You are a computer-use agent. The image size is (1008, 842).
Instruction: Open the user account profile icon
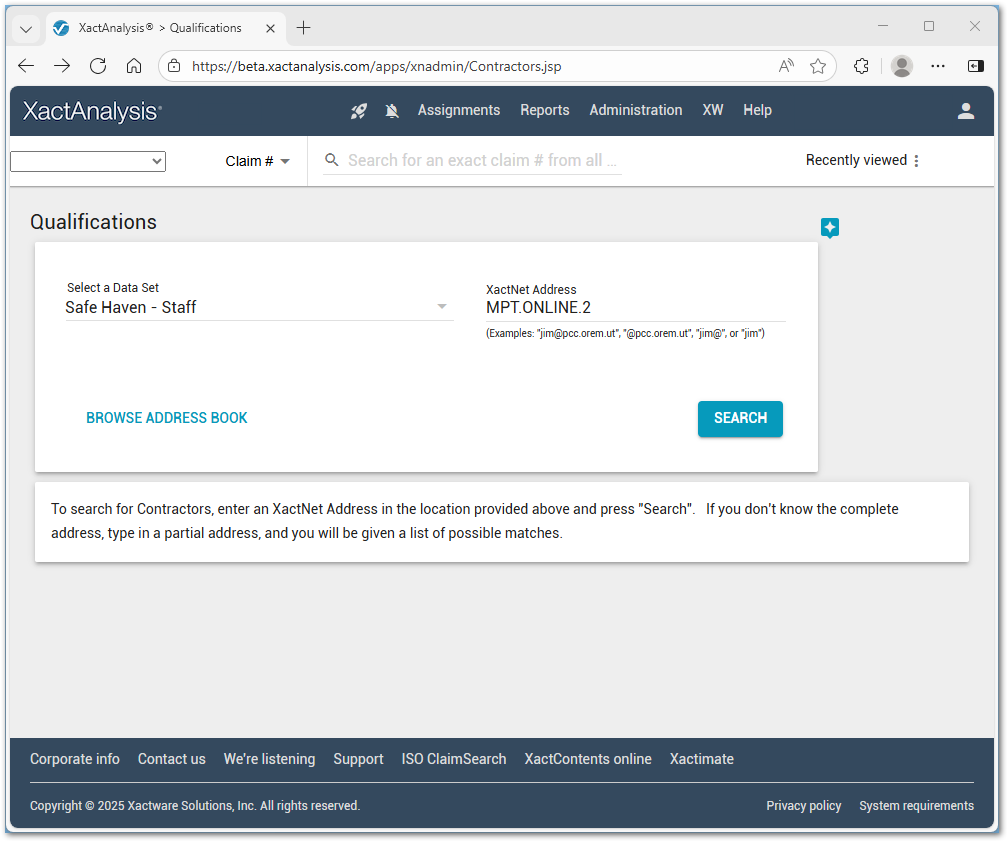(x=966, y=111)
